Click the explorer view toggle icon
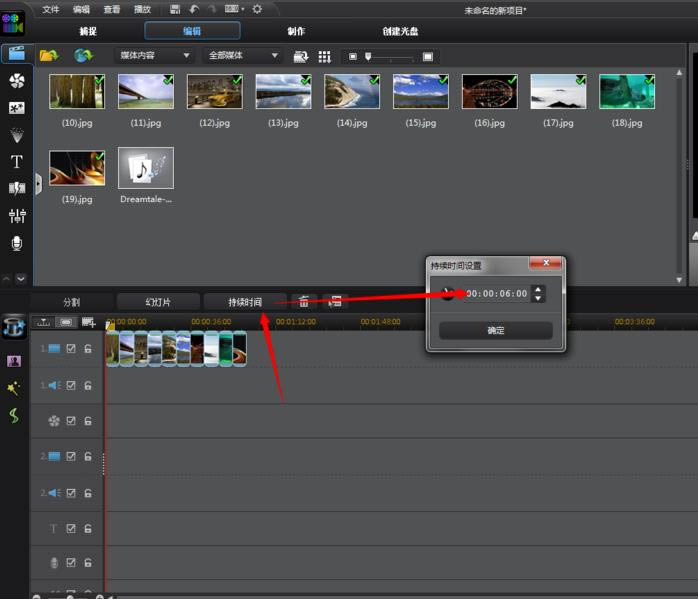Image resolution: width=698 pixels, height=599 pixels. point(301,57)
